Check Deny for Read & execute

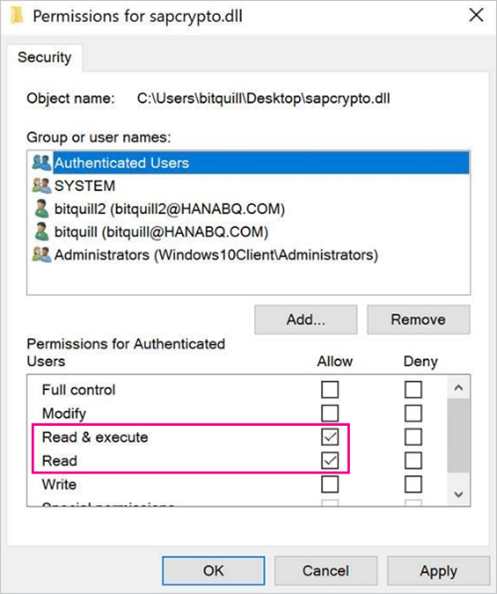pos(413,437)
